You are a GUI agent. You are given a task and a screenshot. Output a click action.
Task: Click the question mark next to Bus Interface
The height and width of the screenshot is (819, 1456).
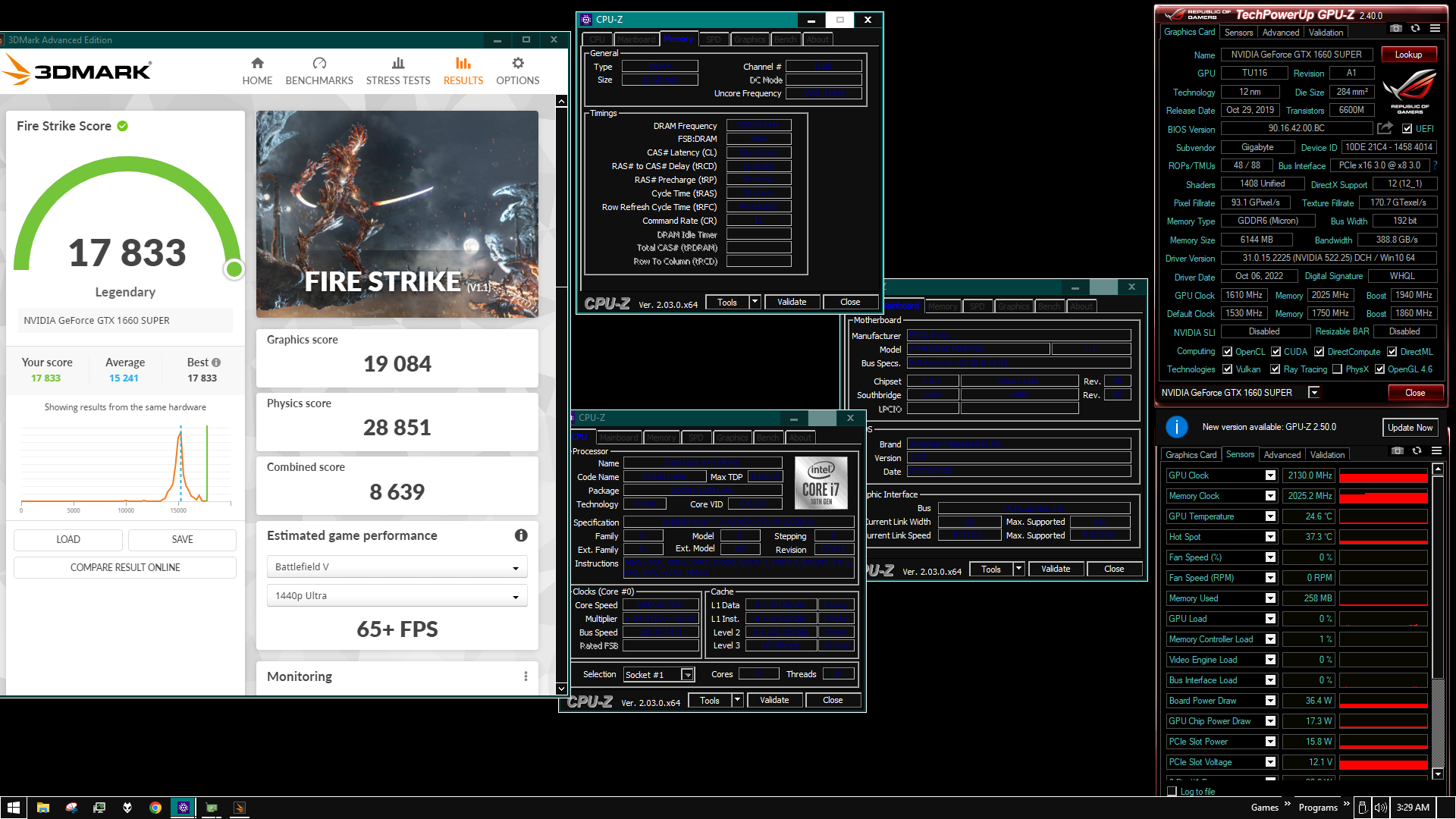tap(1435, 165)
